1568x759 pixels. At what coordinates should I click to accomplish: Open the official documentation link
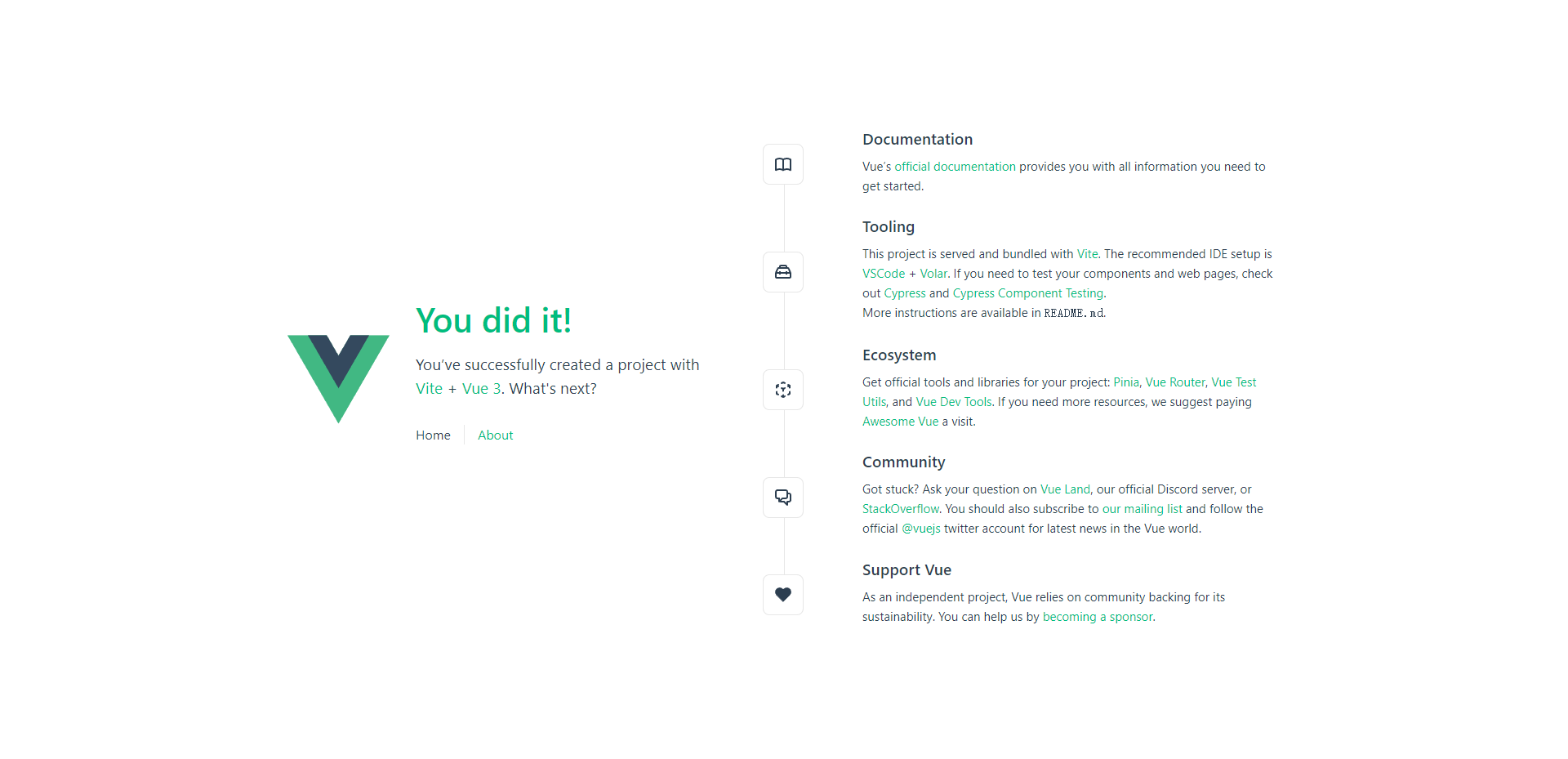(955, 167)
